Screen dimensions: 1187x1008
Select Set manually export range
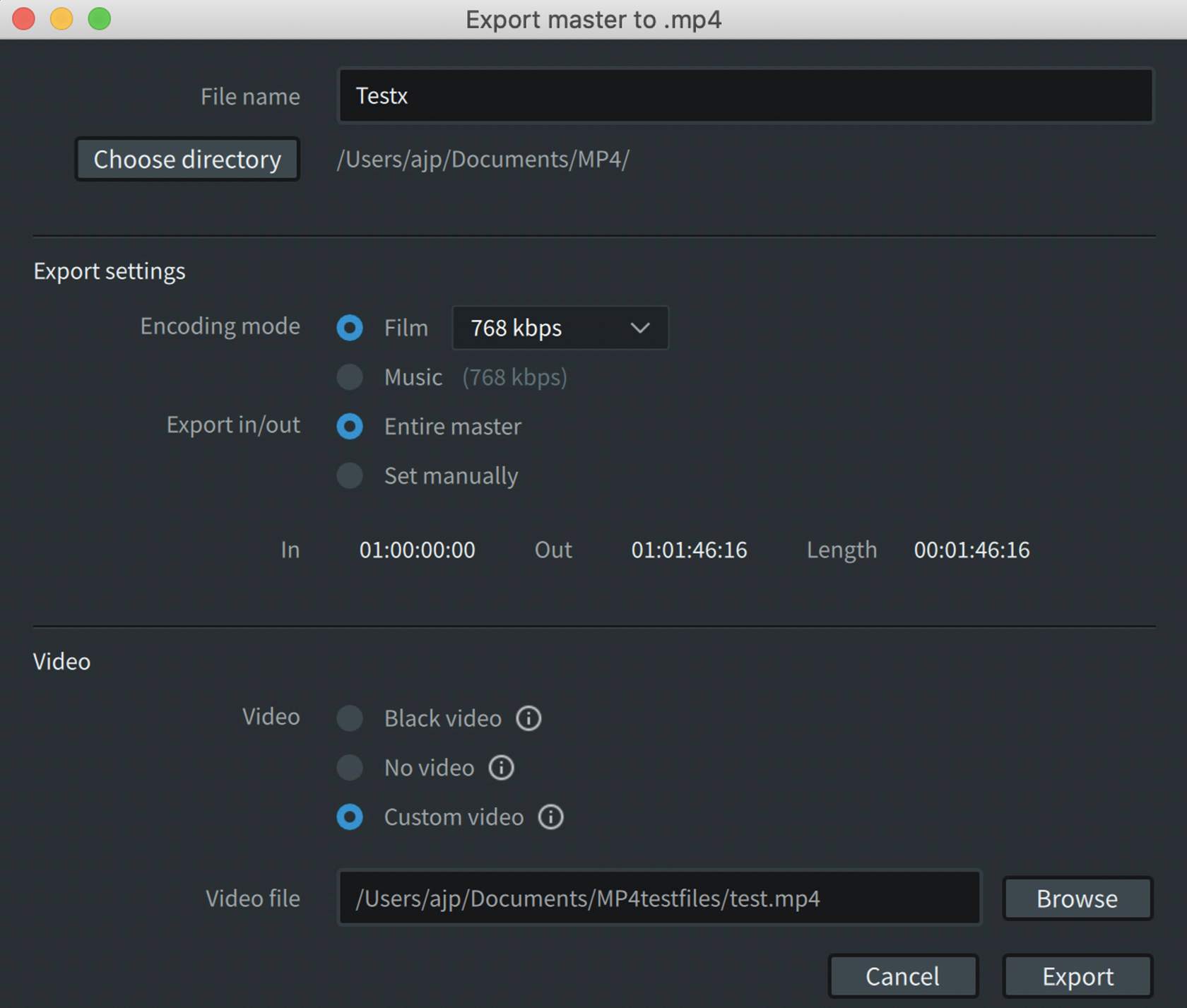(350, 476)
